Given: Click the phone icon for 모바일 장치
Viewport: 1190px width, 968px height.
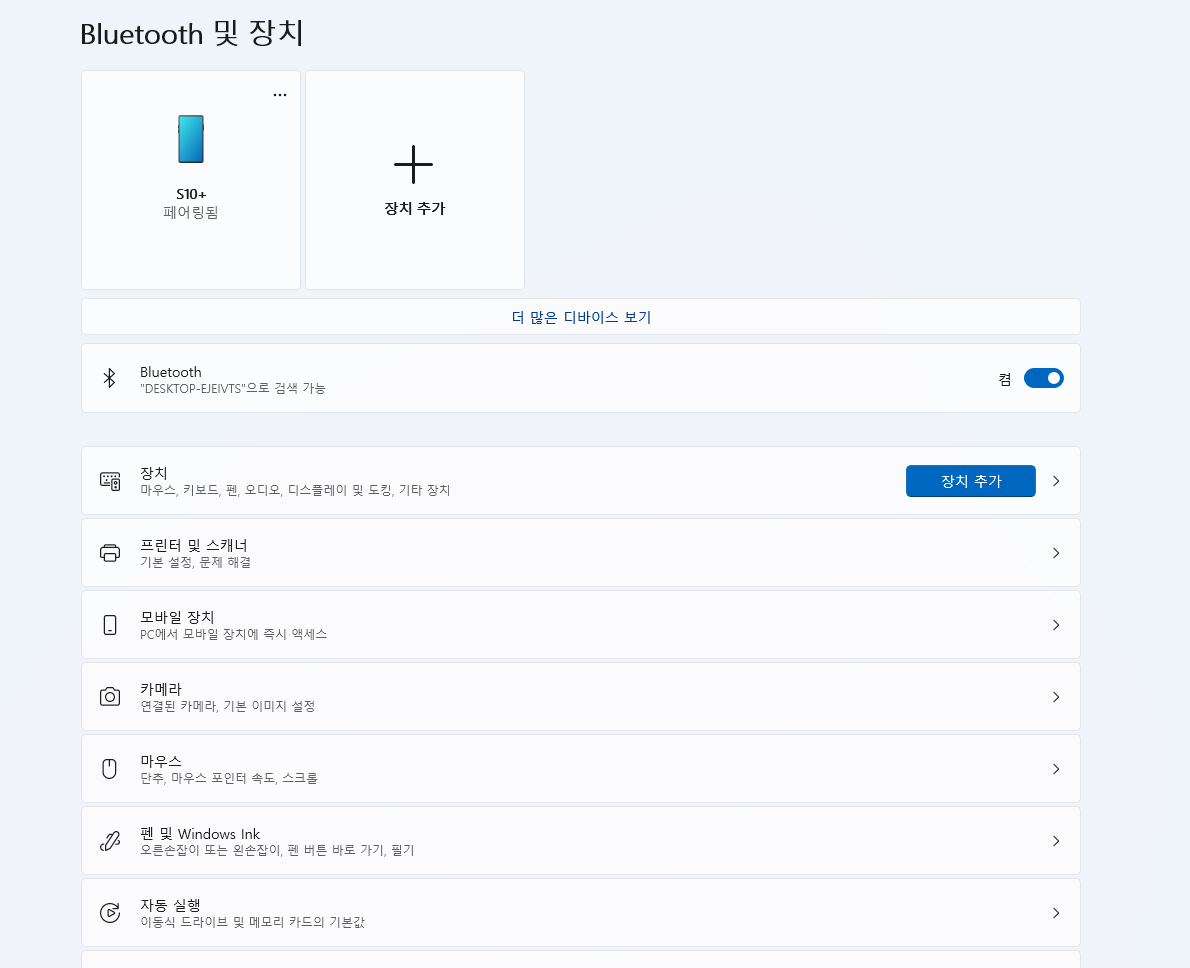Looking at the screenshot, I should click(110, 625).
